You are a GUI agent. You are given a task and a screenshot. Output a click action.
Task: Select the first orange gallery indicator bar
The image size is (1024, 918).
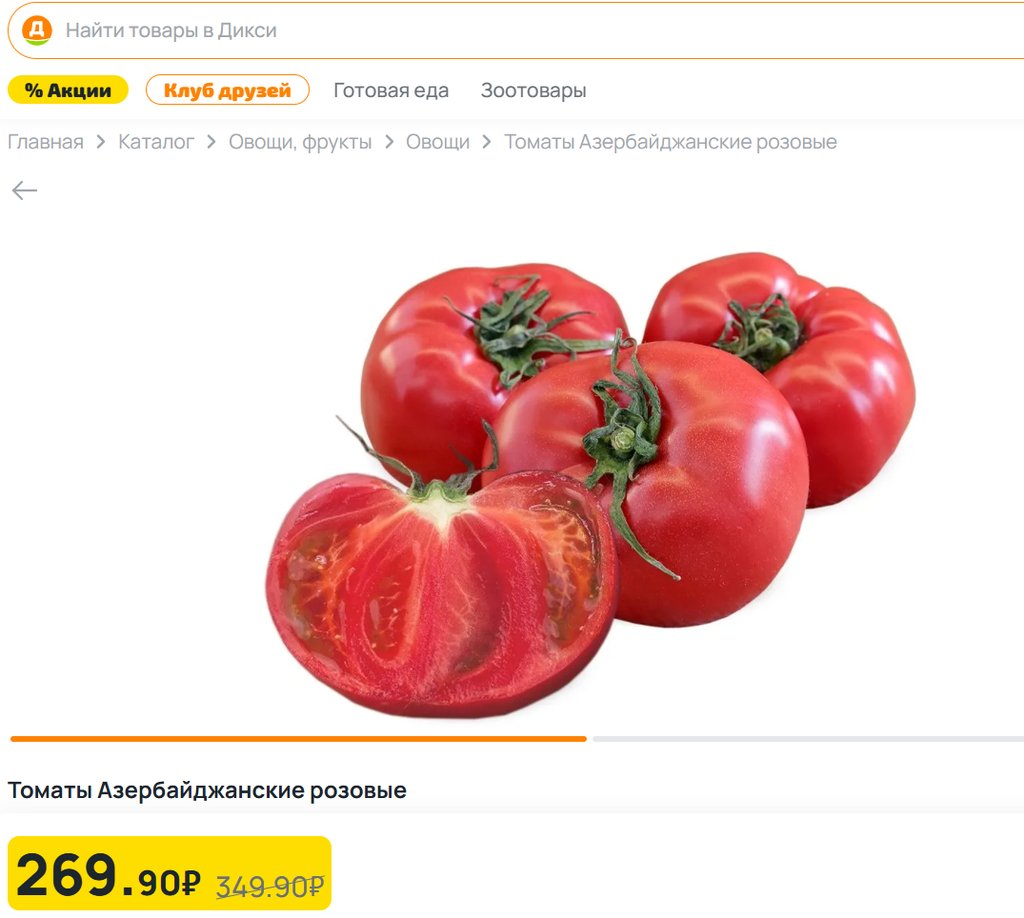click(x=298, y=738)
